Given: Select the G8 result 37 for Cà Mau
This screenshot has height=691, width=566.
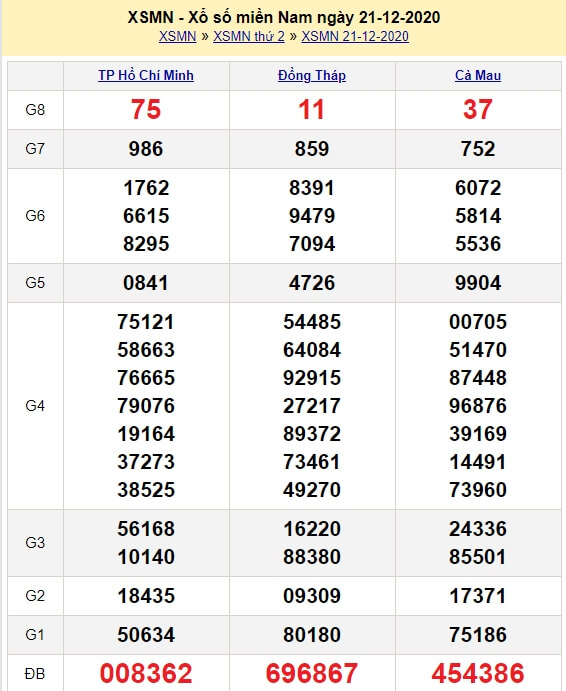Looking at the screenshot, I should click(x=478, y=109).
